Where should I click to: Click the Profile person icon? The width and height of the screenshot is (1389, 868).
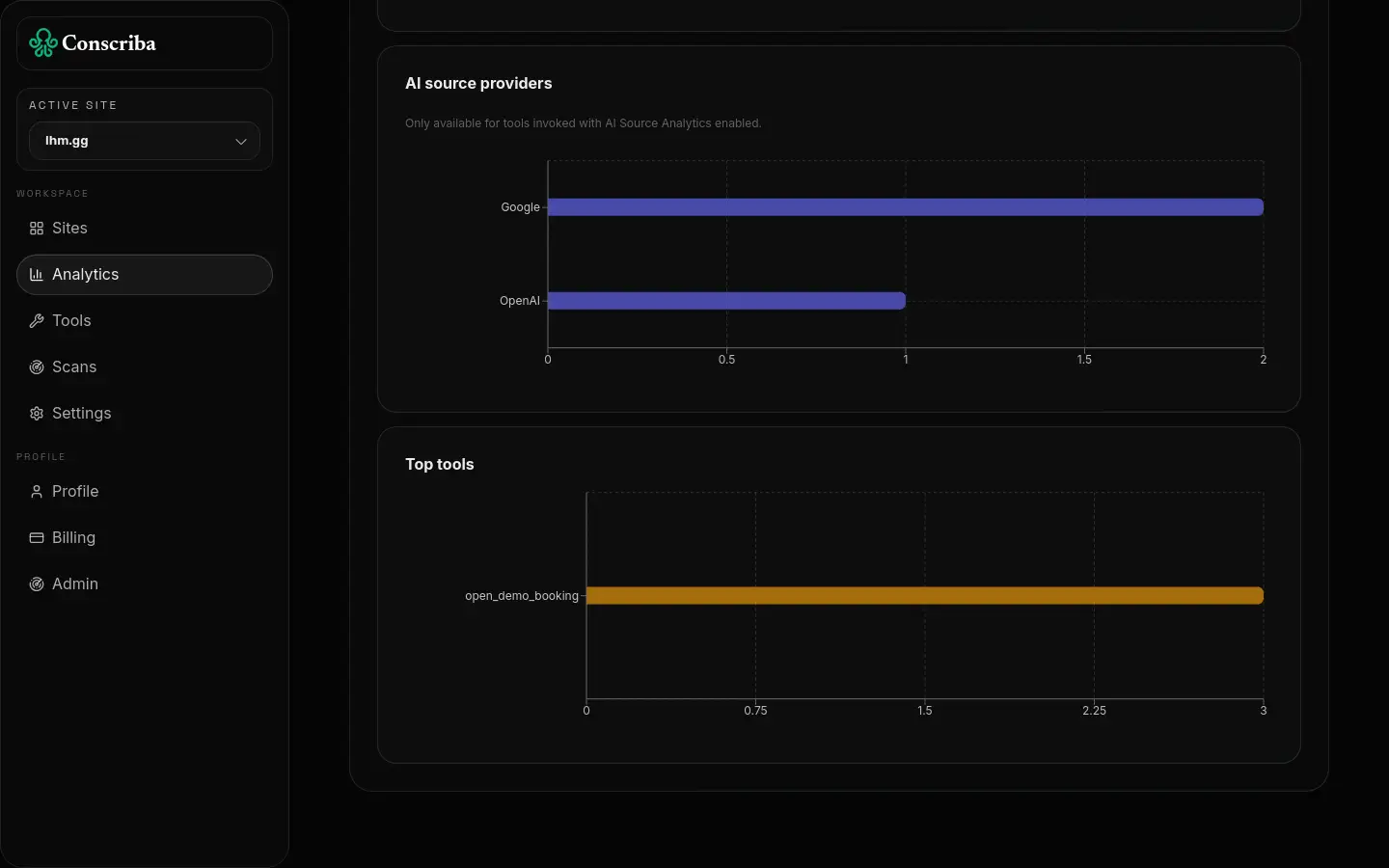(x=37, y=492)
